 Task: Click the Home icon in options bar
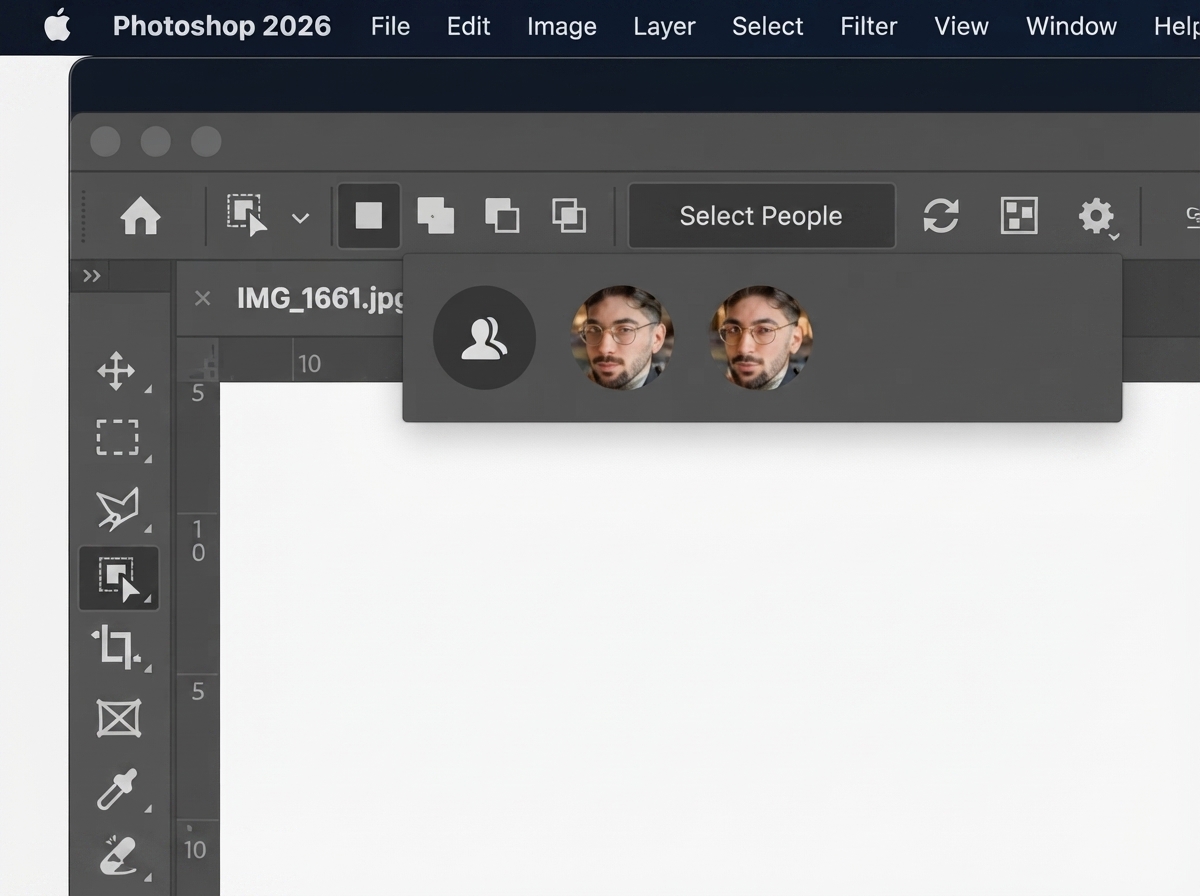141,216
